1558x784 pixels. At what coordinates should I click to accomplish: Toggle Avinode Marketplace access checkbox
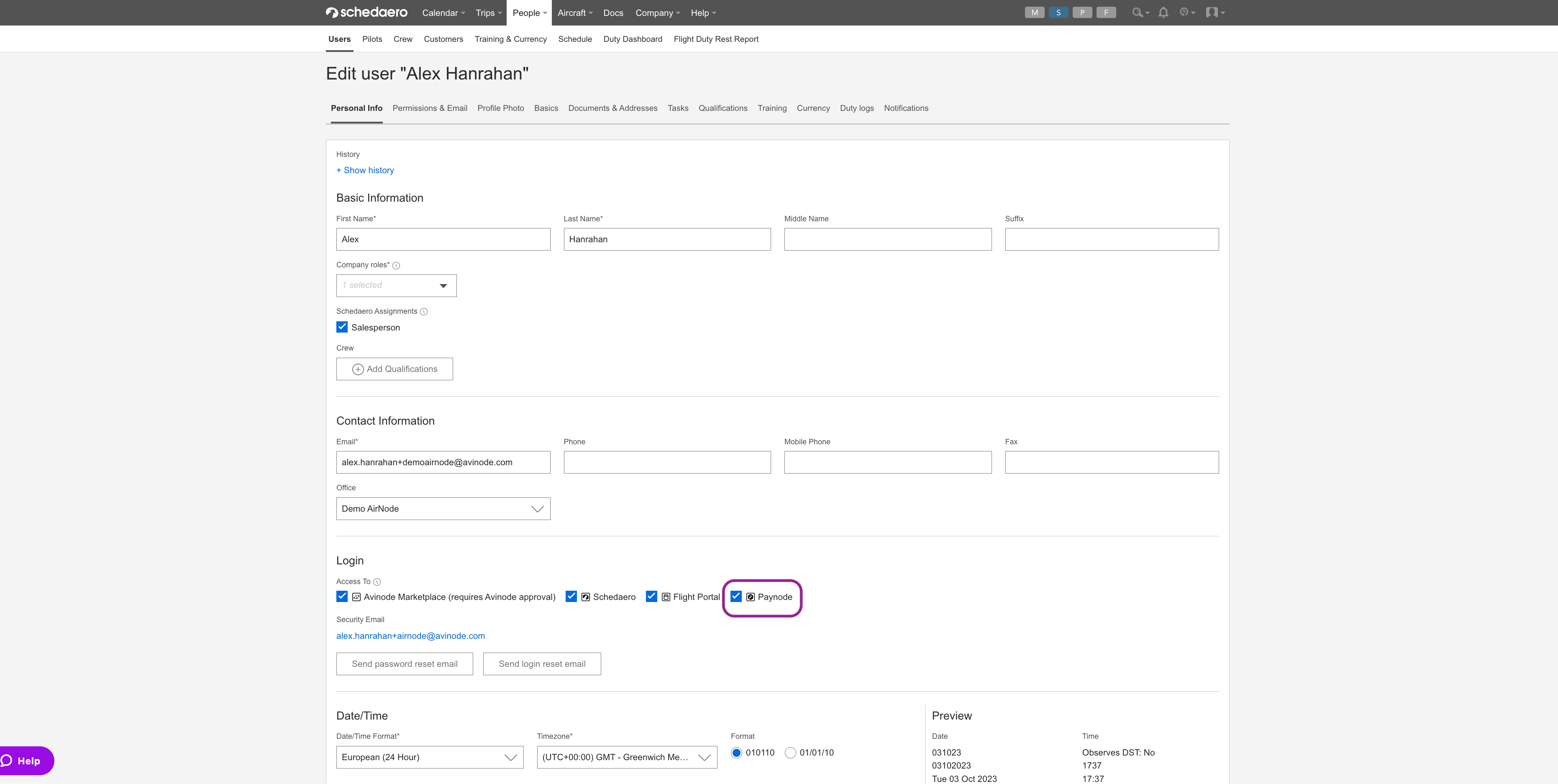pos(342,597)
